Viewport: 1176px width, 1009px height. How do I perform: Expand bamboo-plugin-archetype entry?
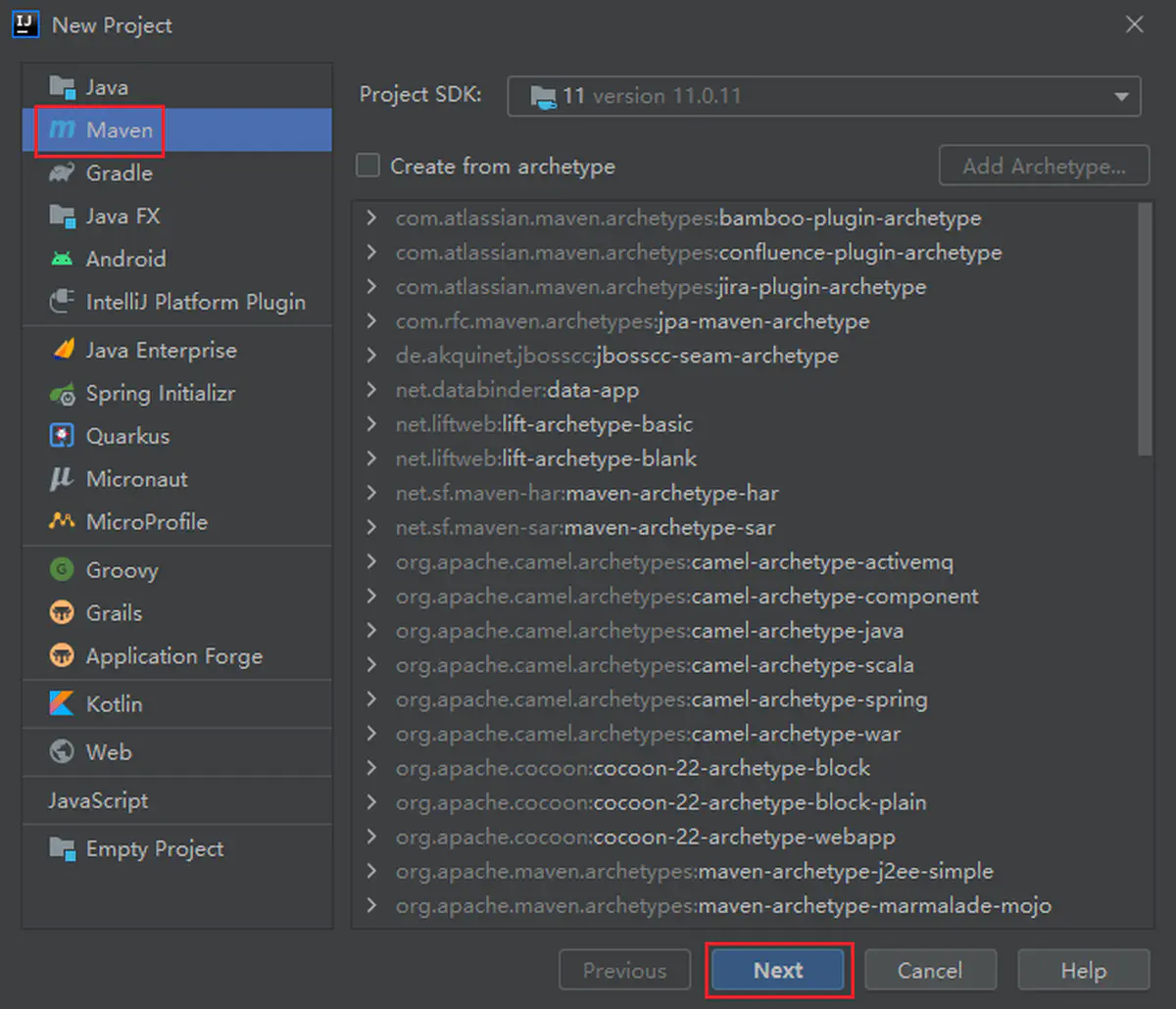(371, 217)
